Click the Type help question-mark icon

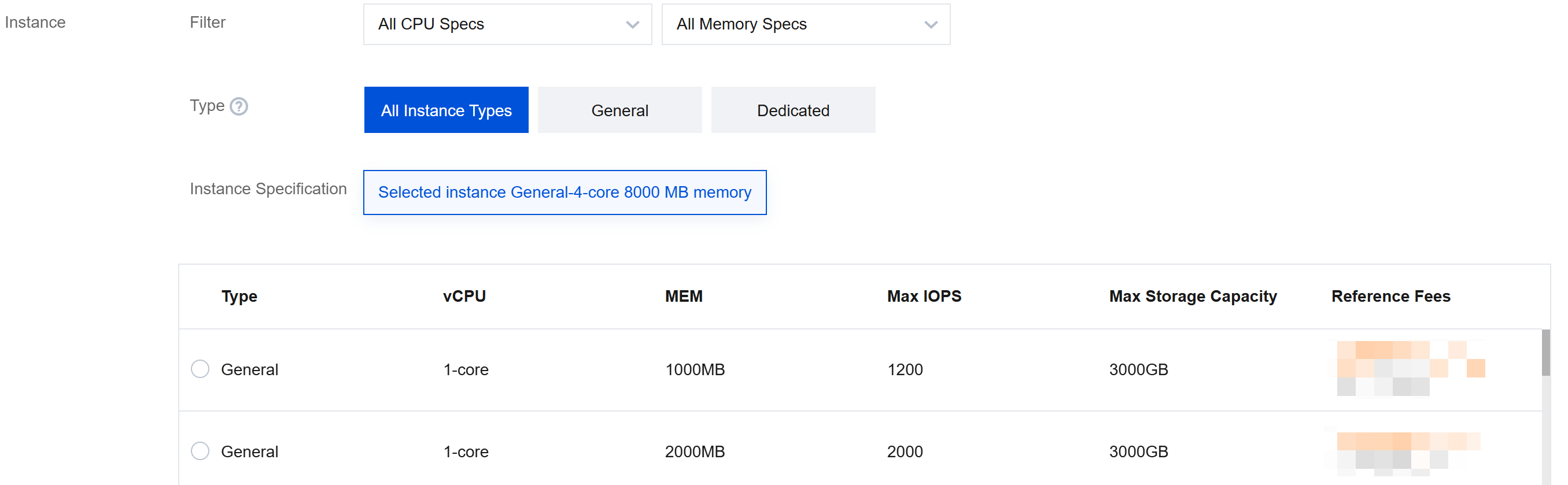pyautogui.click(x=239, y=106)
